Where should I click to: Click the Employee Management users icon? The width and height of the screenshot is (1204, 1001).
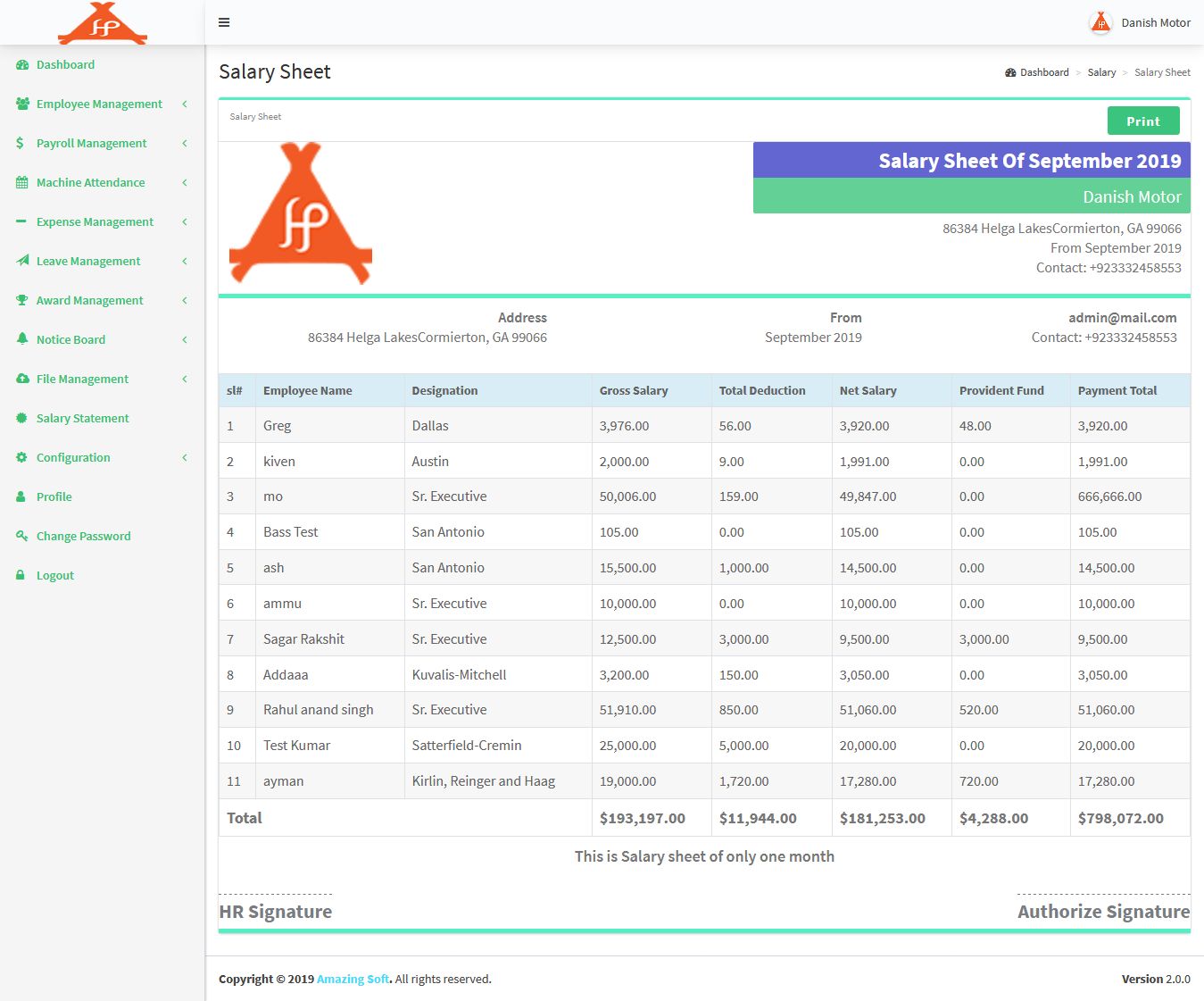(x=22, y=104)
